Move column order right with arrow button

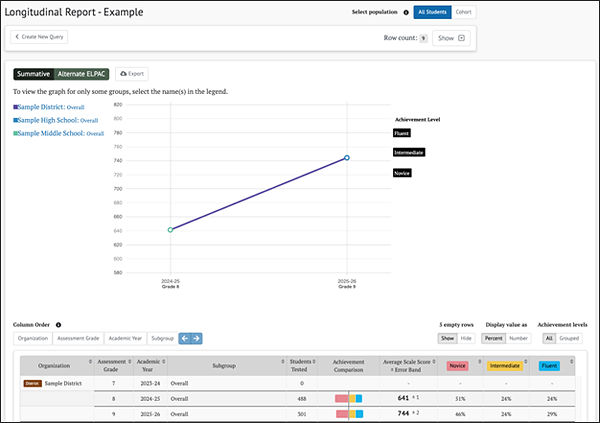196,338
